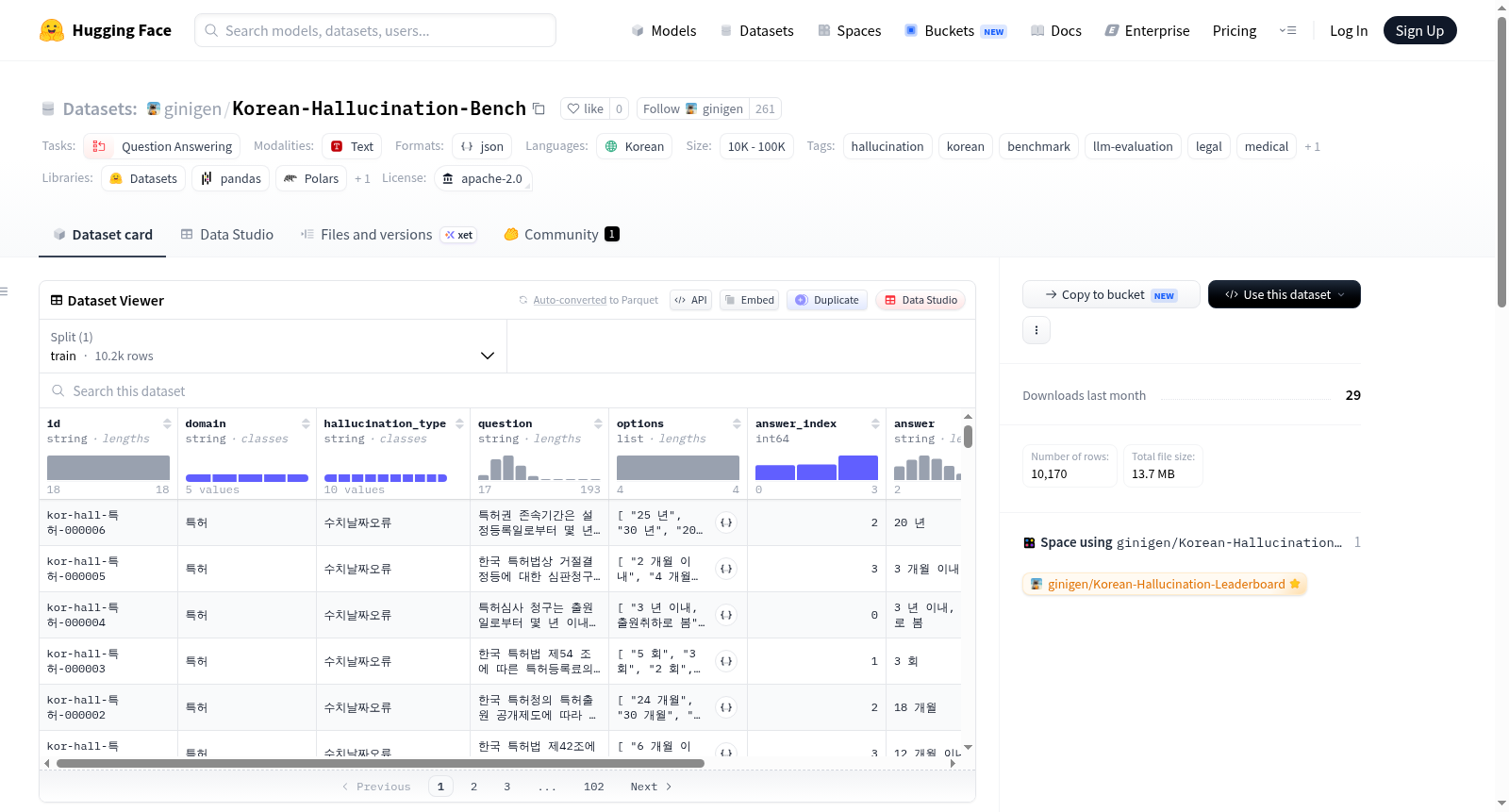Expand the +1 more tags

click(1312, 146)
